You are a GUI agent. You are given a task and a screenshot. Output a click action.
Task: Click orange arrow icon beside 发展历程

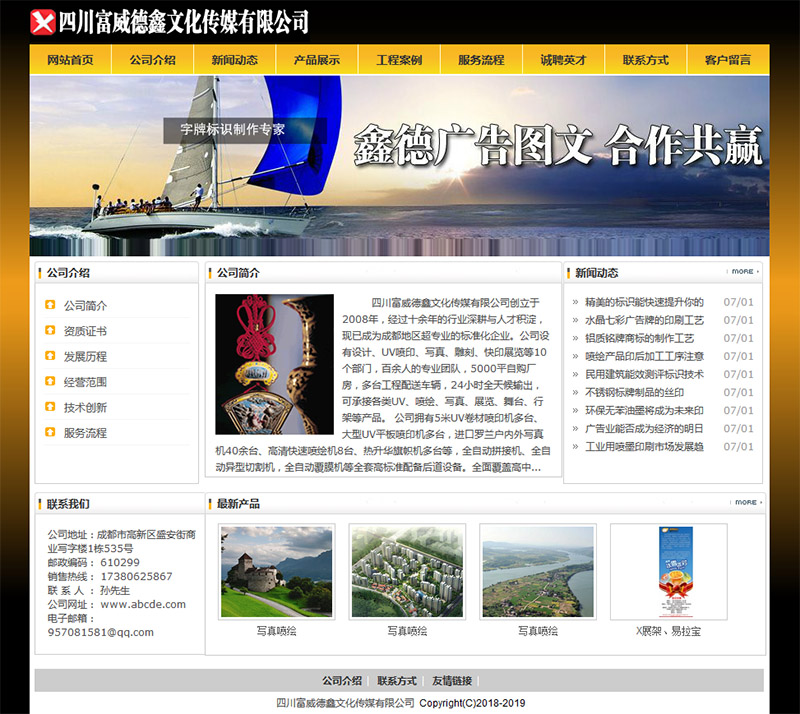point(50,356)
